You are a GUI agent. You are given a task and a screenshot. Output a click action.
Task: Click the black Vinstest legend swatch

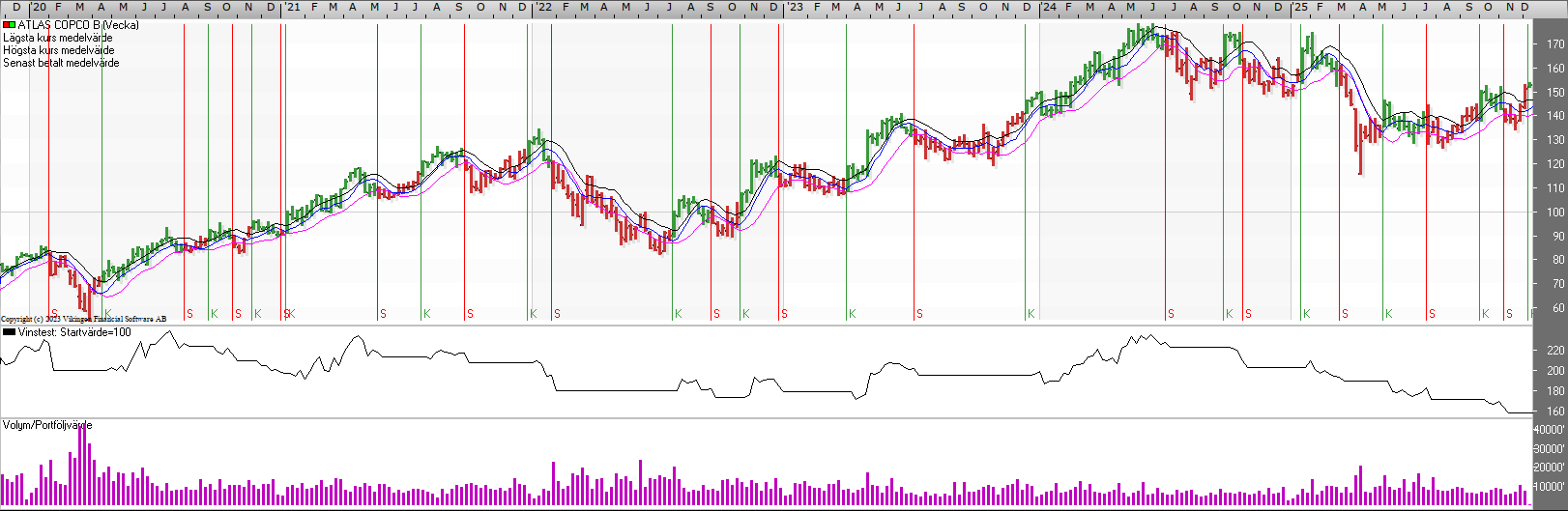pyautogui.click(x=9, y=332)
